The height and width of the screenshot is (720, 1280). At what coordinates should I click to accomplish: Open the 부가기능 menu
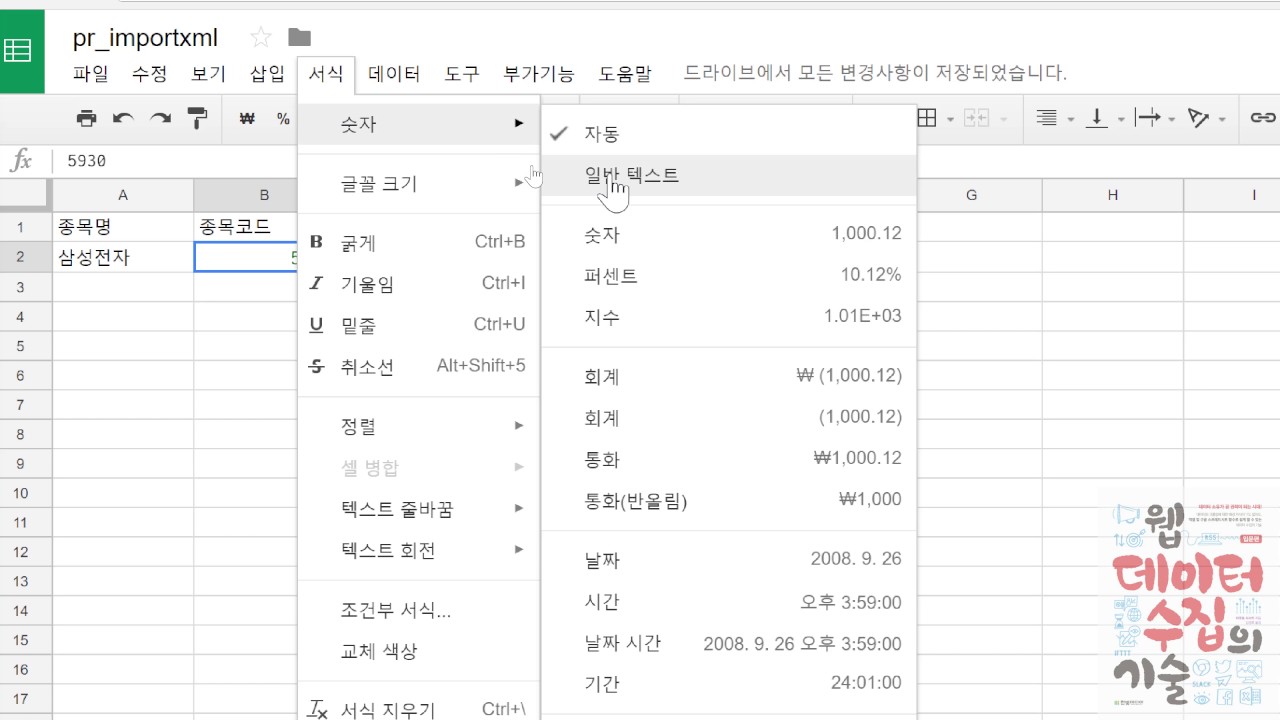[539, 74]
